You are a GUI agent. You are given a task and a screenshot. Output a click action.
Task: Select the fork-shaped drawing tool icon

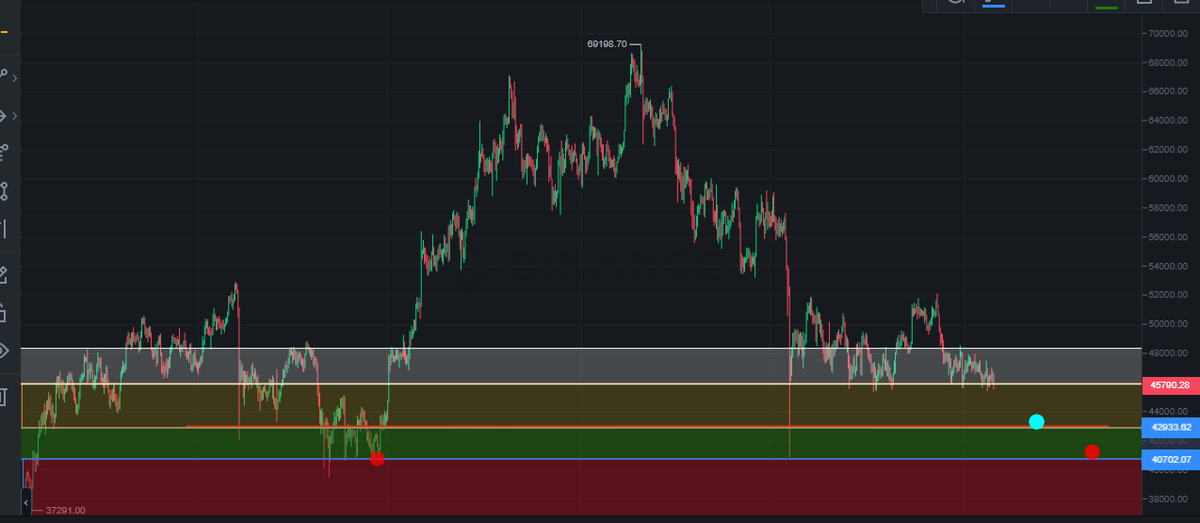pos(3,152)
